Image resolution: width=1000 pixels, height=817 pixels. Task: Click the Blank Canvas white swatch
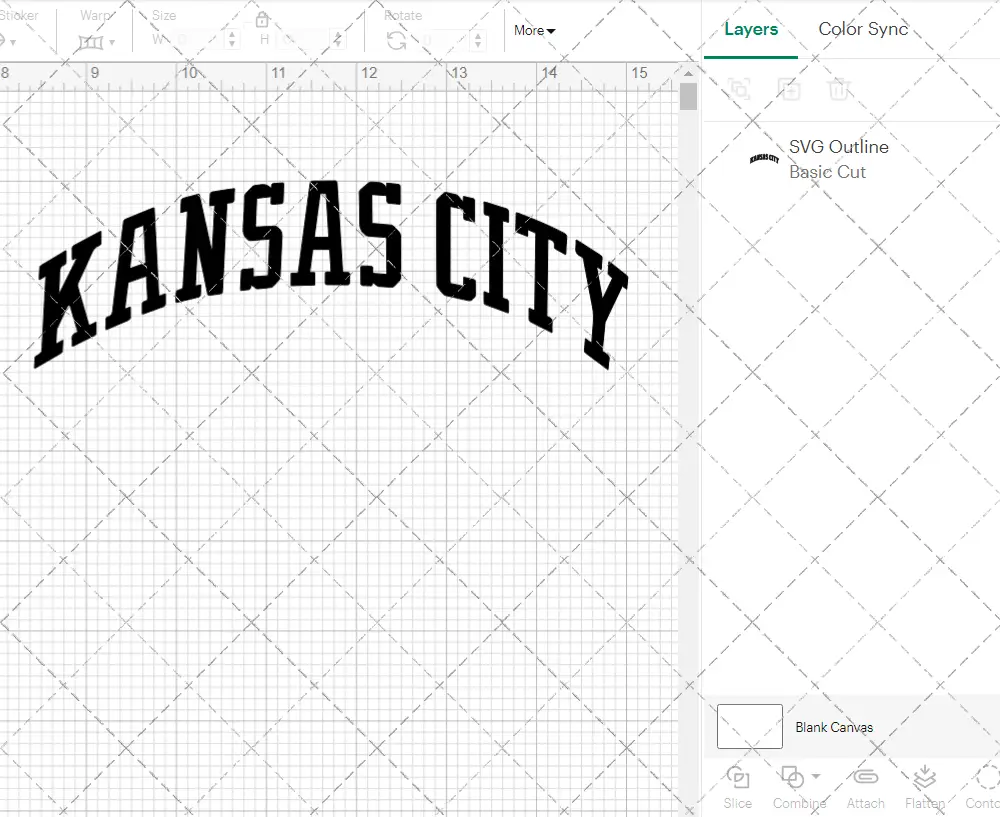pyautogui.click(x=750, y=727)
